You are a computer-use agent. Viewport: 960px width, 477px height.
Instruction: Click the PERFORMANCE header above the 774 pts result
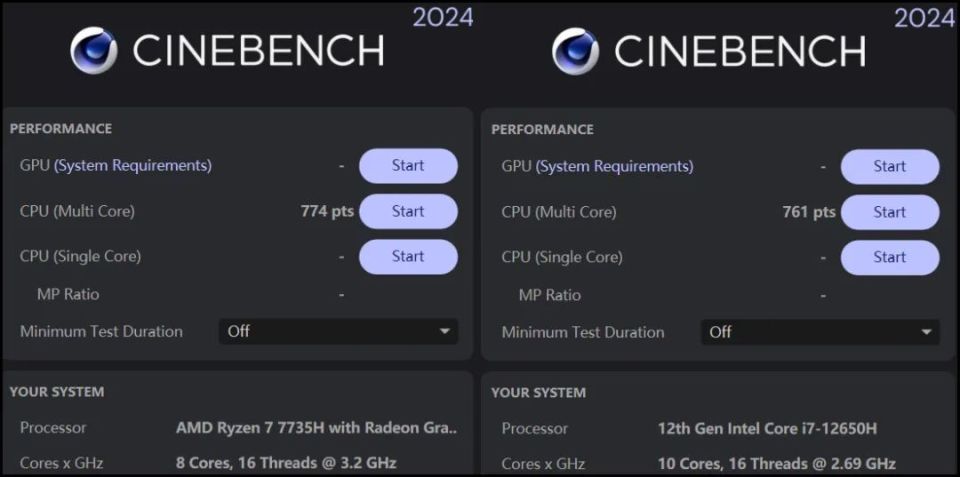tap(61, 129)
